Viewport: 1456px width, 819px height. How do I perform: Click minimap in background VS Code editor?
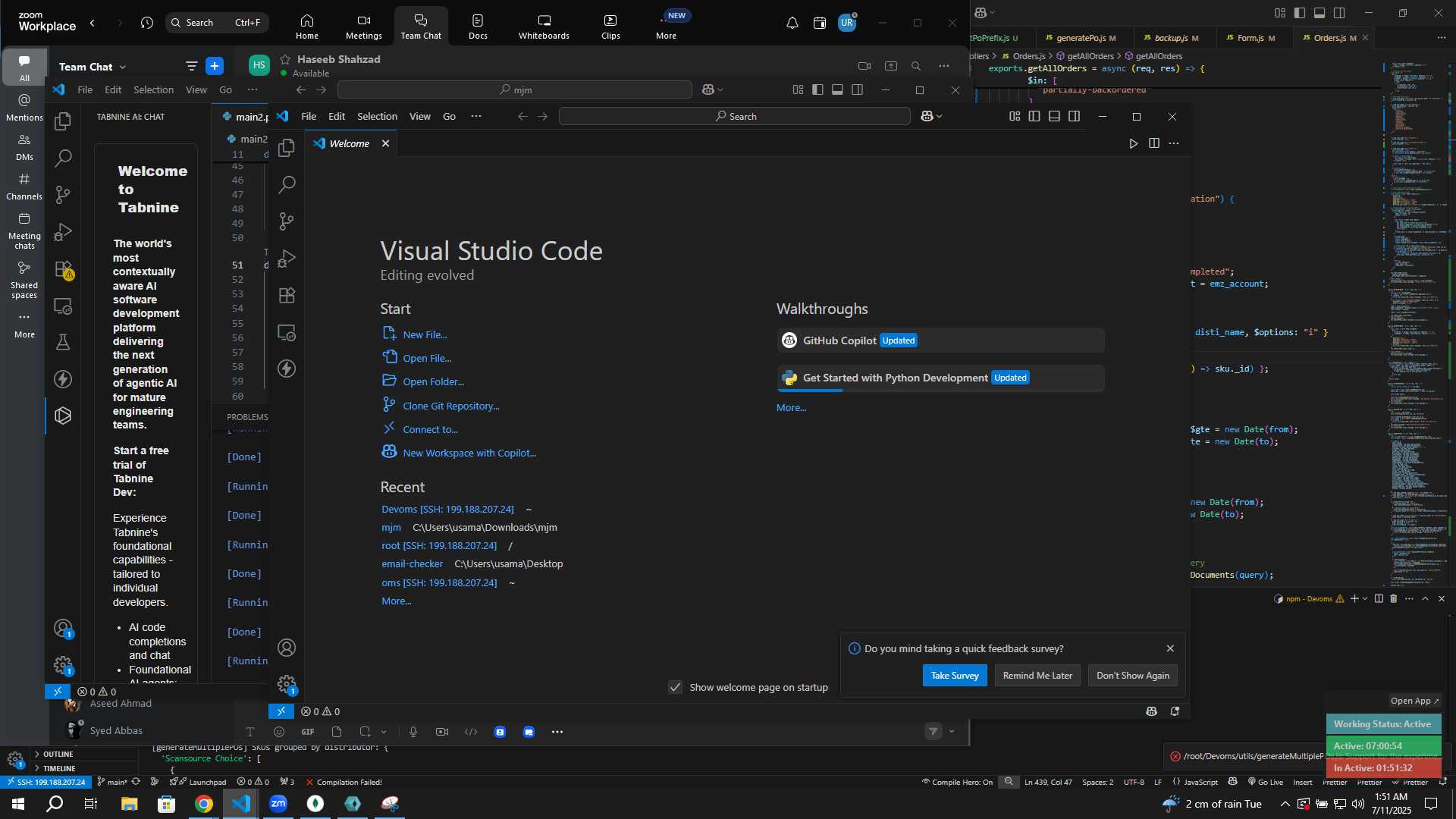[1417, 326]
